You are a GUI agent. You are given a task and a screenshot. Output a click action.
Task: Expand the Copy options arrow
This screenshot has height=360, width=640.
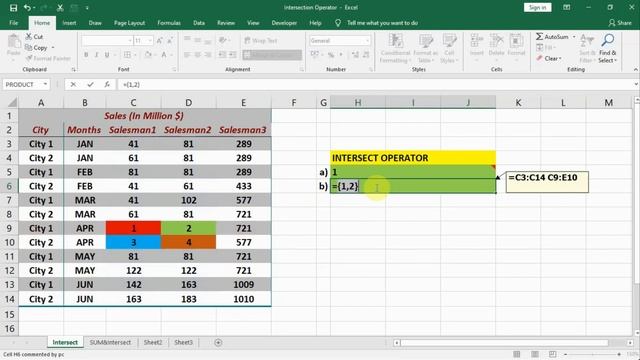(x=53, y=48)
